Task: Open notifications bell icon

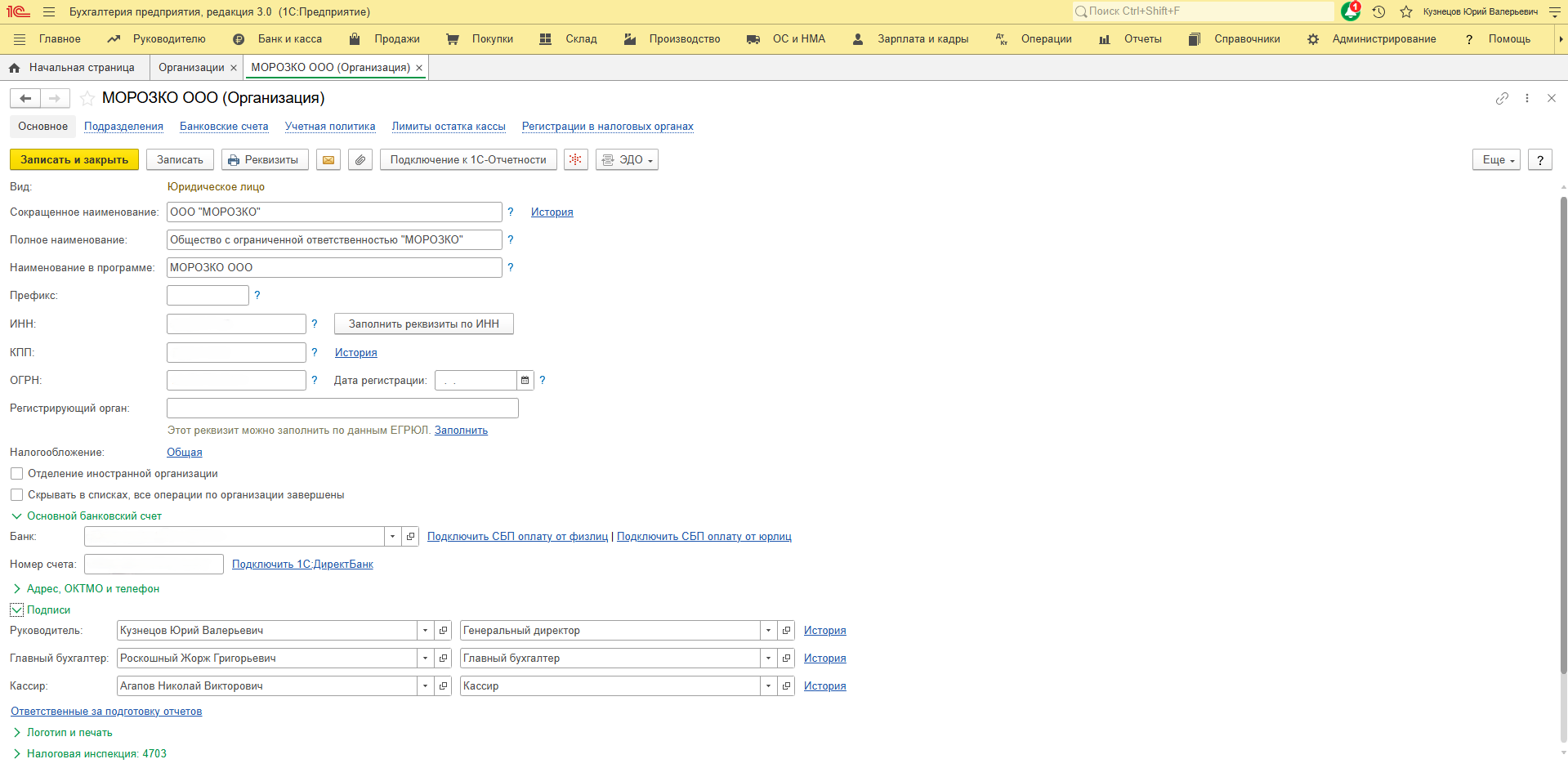Action: pos(1350,11)
